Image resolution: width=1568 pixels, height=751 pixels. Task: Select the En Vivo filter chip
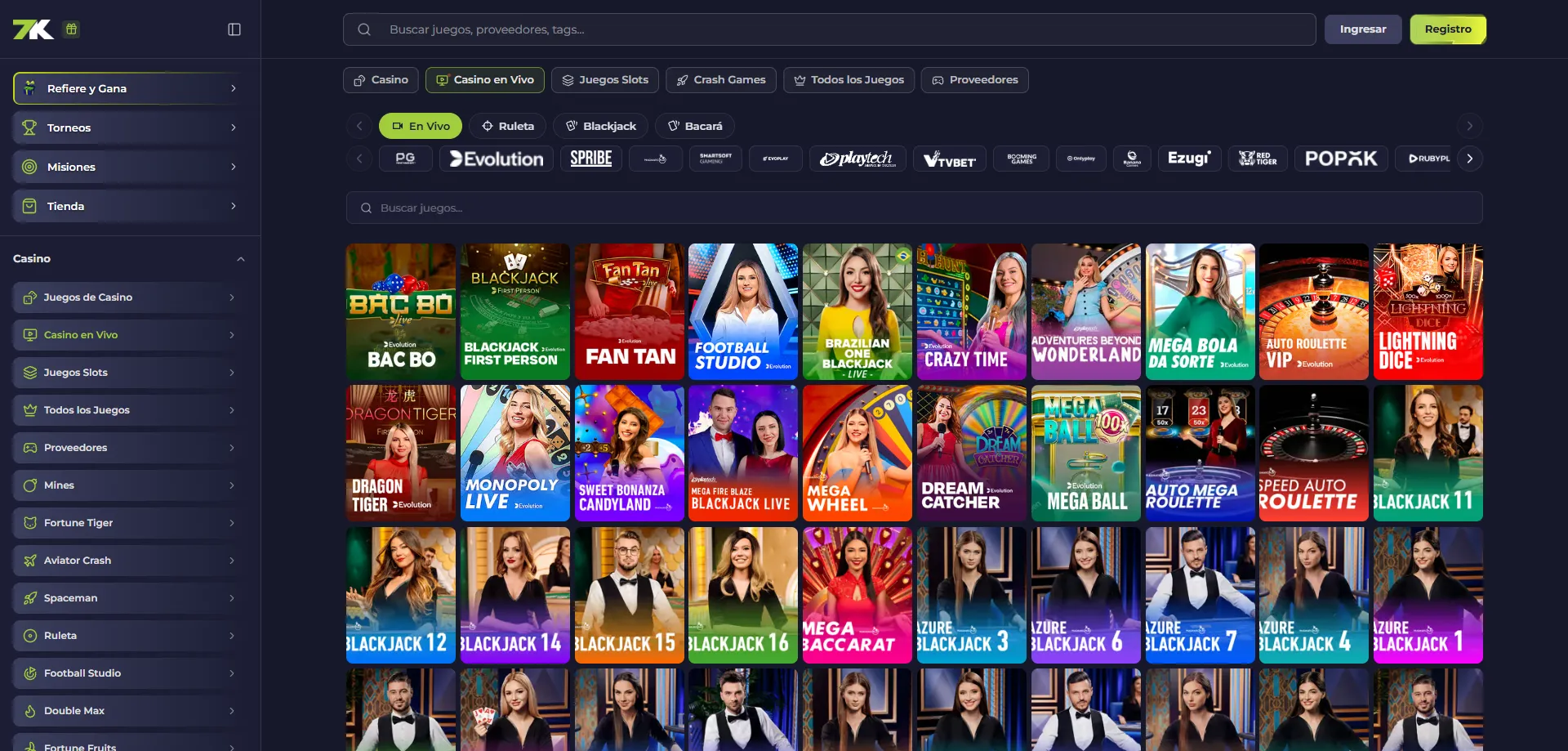pos(421,126)
